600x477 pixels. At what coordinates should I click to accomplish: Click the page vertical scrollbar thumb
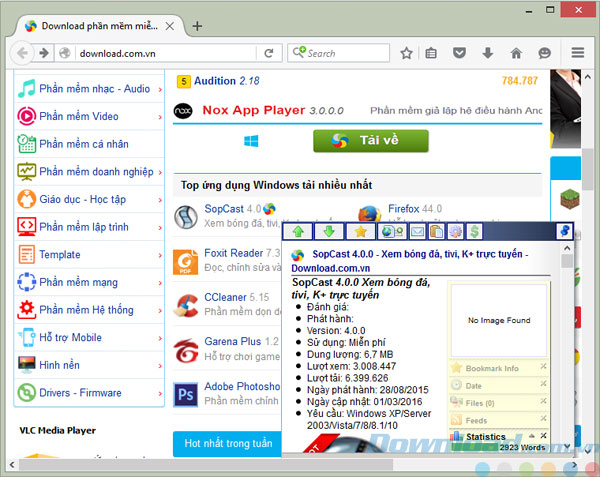[x=587, y=169]
